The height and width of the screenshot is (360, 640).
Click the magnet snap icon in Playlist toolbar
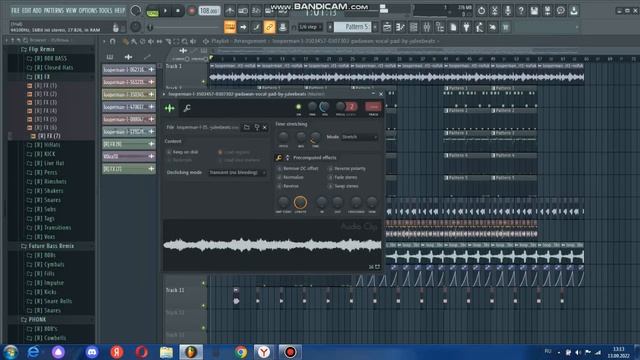113,41
